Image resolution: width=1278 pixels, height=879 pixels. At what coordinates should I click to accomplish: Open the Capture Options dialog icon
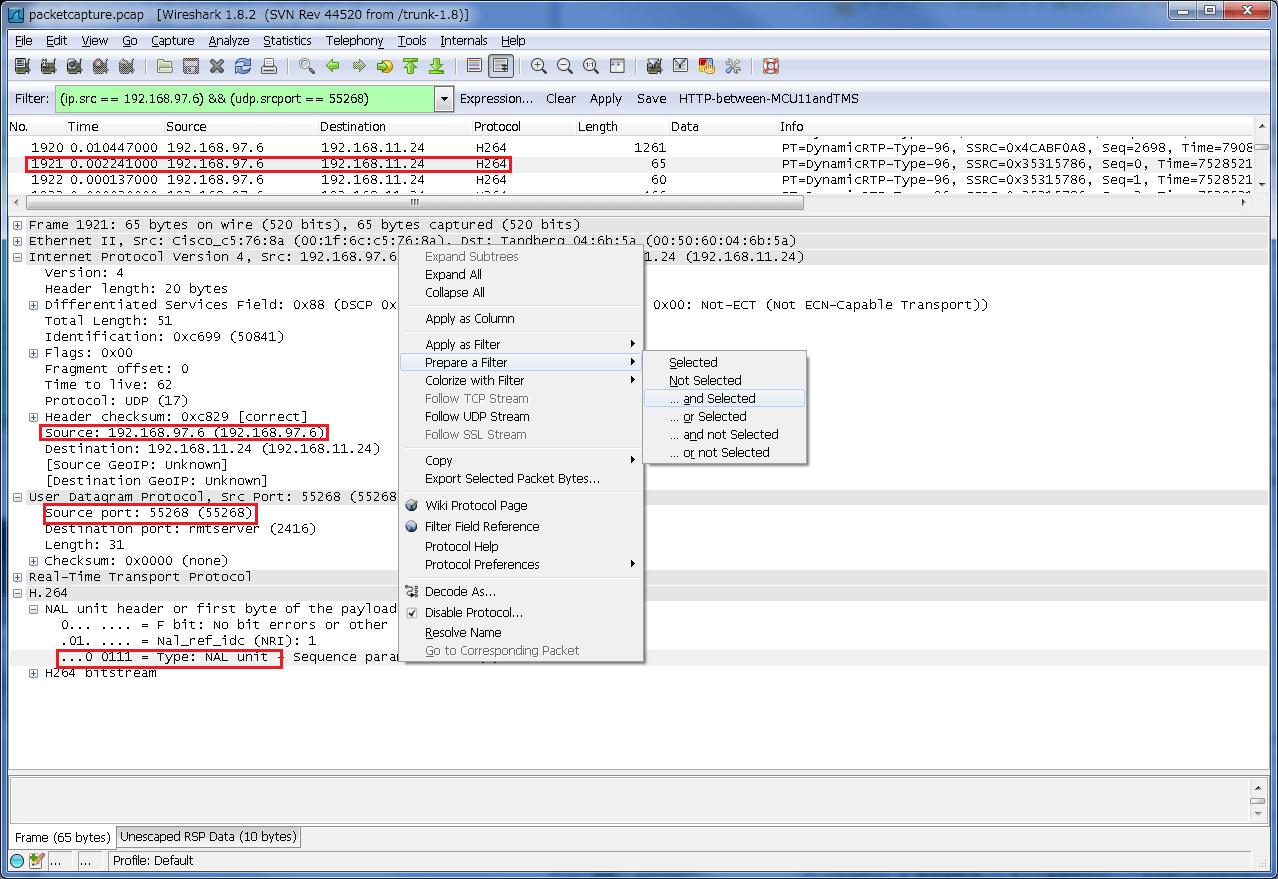pyautogui.click(x=48, y=65)
